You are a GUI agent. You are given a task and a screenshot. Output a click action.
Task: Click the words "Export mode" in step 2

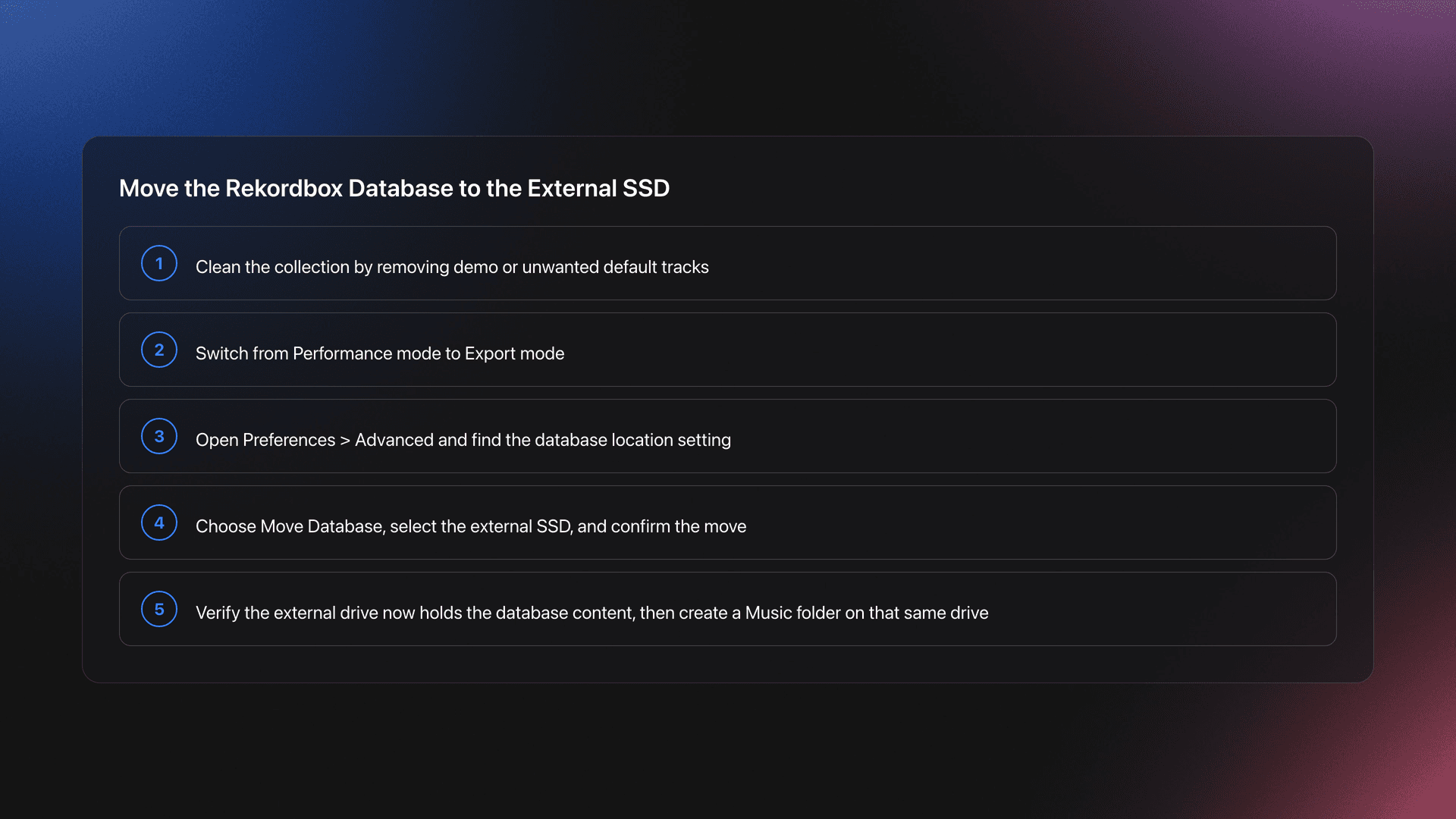514,353
